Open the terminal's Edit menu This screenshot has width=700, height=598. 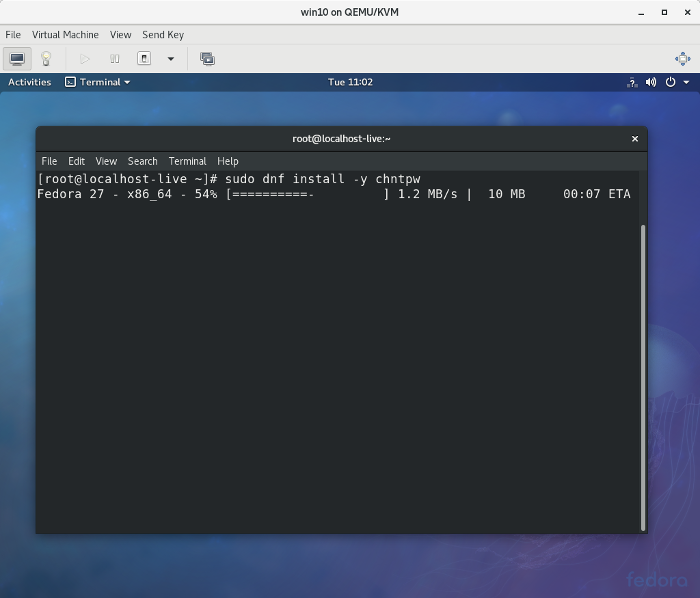(77, 161)
